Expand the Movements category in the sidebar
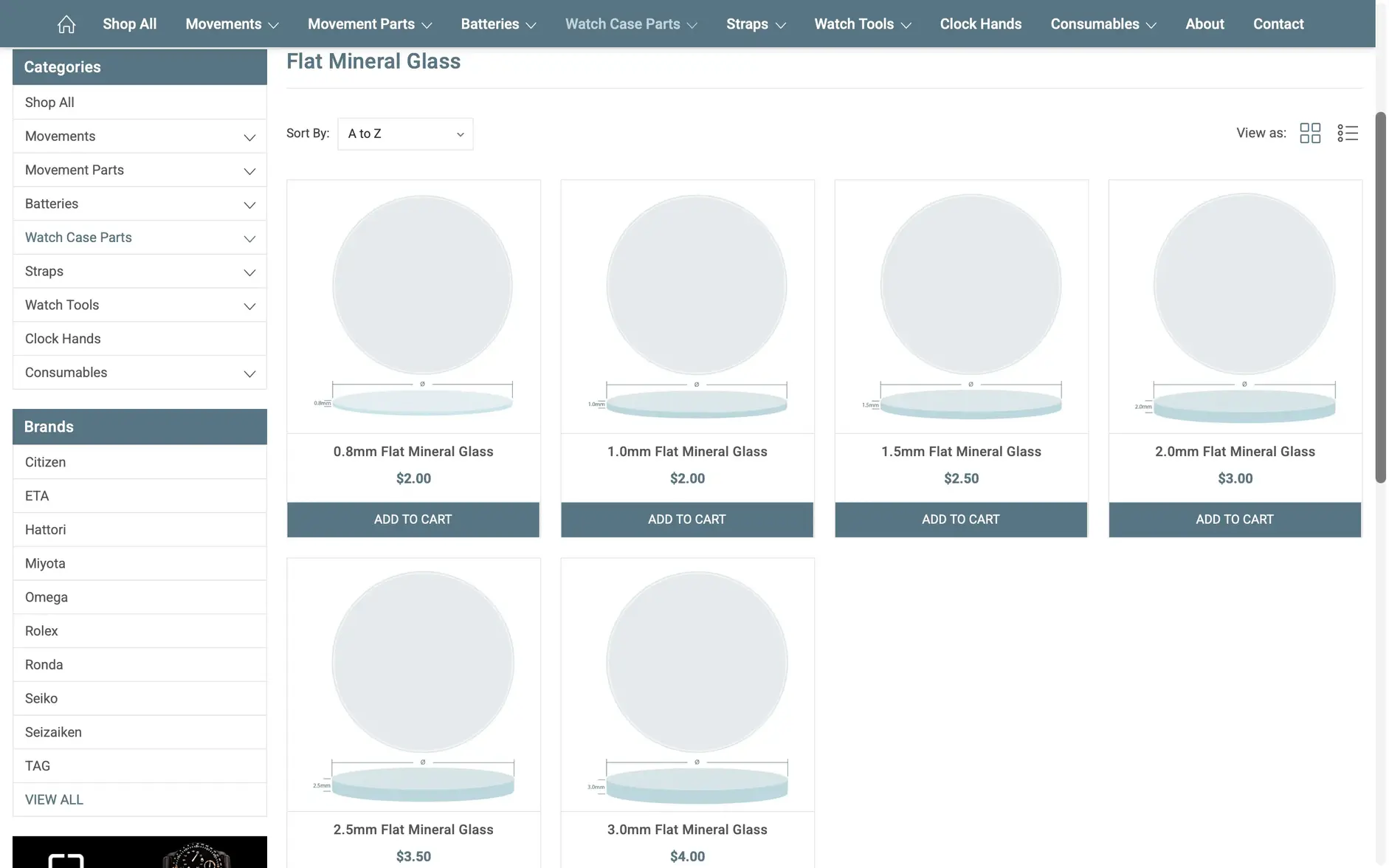 [249, 137]
